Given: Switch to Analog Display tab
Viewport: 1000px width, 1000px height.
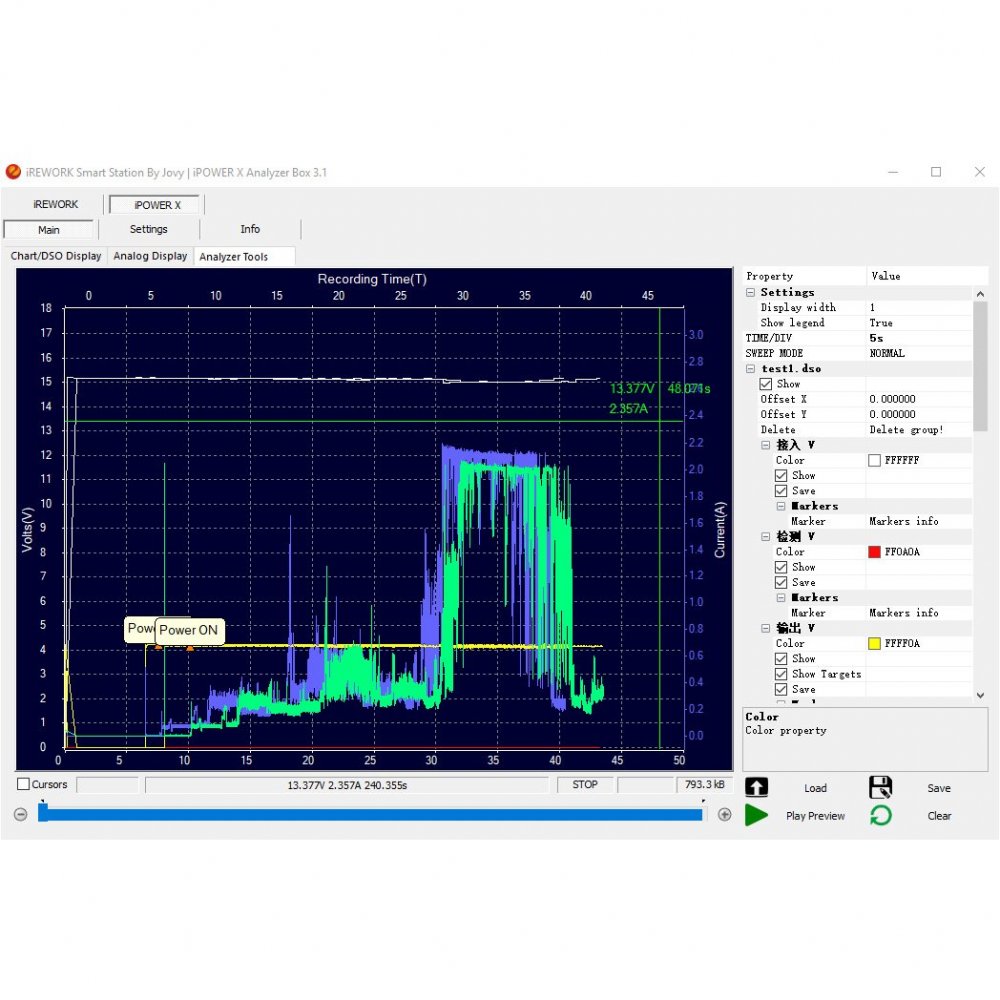Looking at the screenshot, I should [x=150, y=256].
